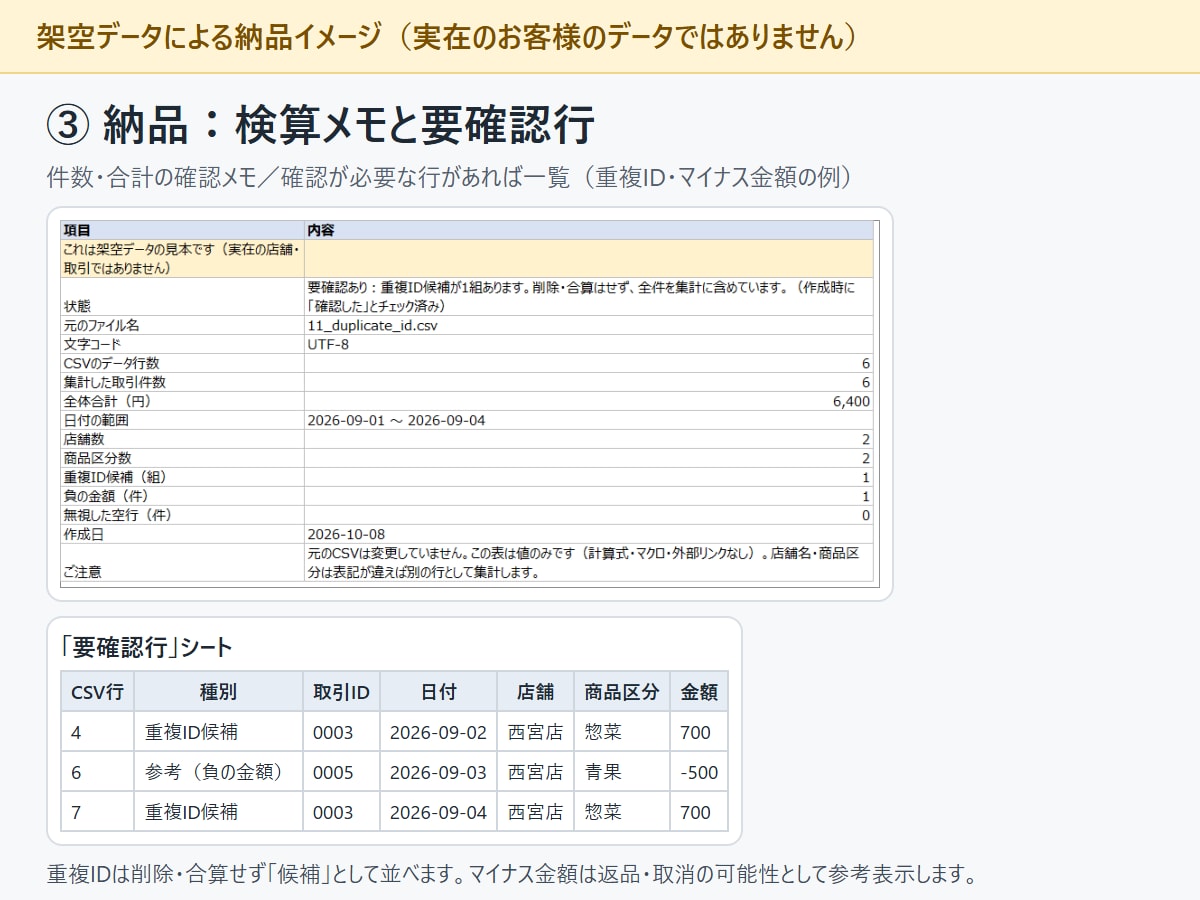Viewport: 1200px width, 900px height.
Task: Click the '全体合計（円）' label
Action: click(107, 401)
